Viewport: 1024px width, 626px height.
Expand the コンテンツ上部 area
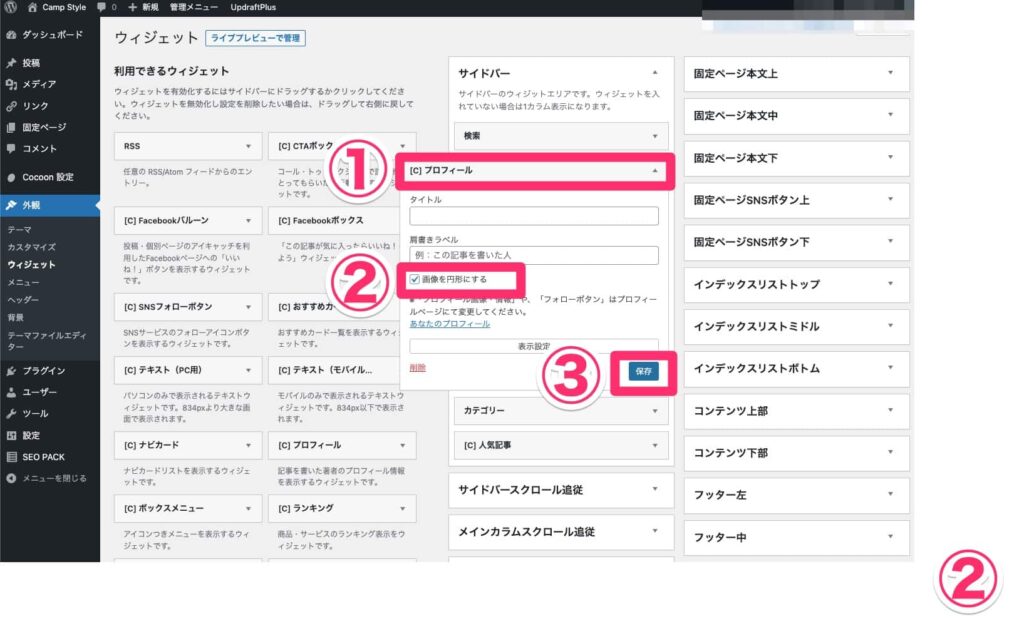coord(890,411)
